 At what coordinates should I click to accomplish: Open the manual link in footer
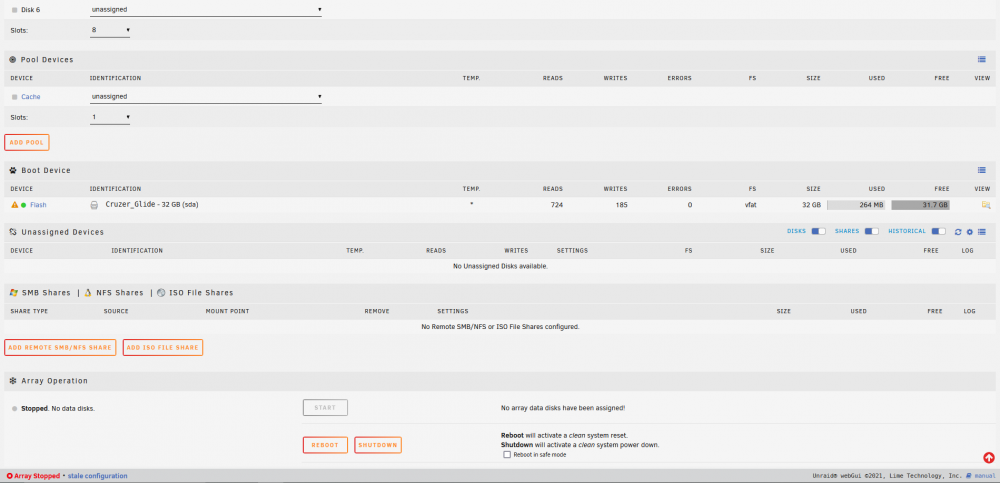pos(985,476)
